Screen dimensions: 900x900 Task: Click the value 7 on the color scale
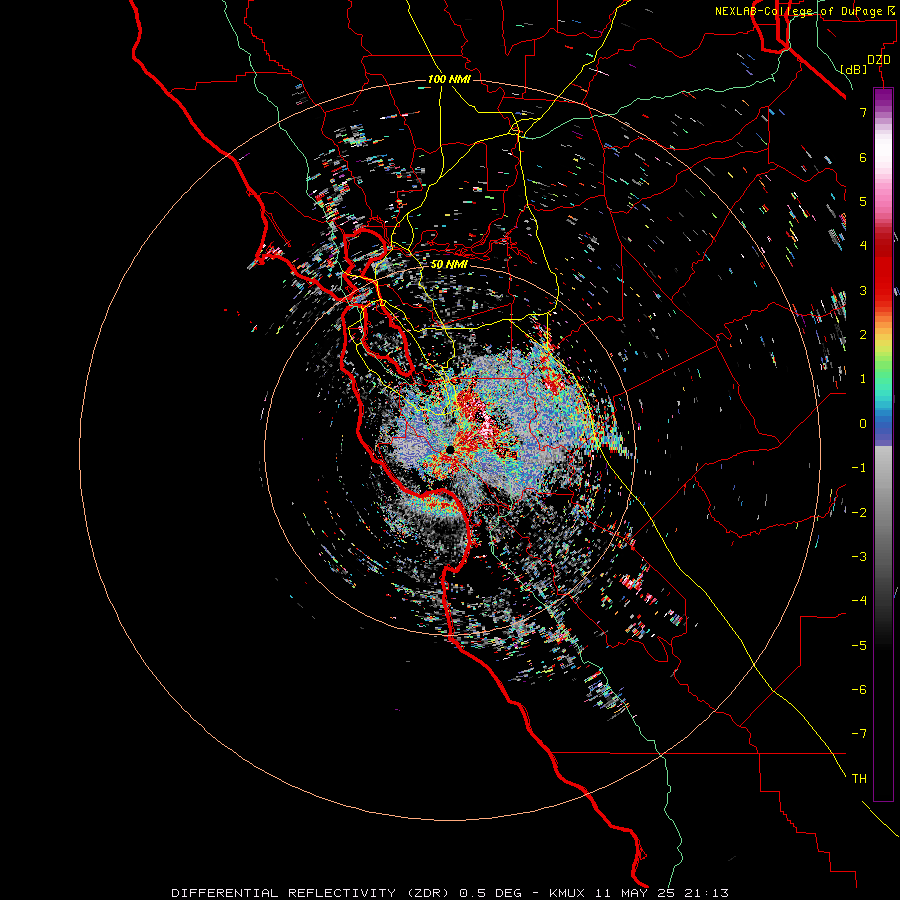(x=863, y=112)
